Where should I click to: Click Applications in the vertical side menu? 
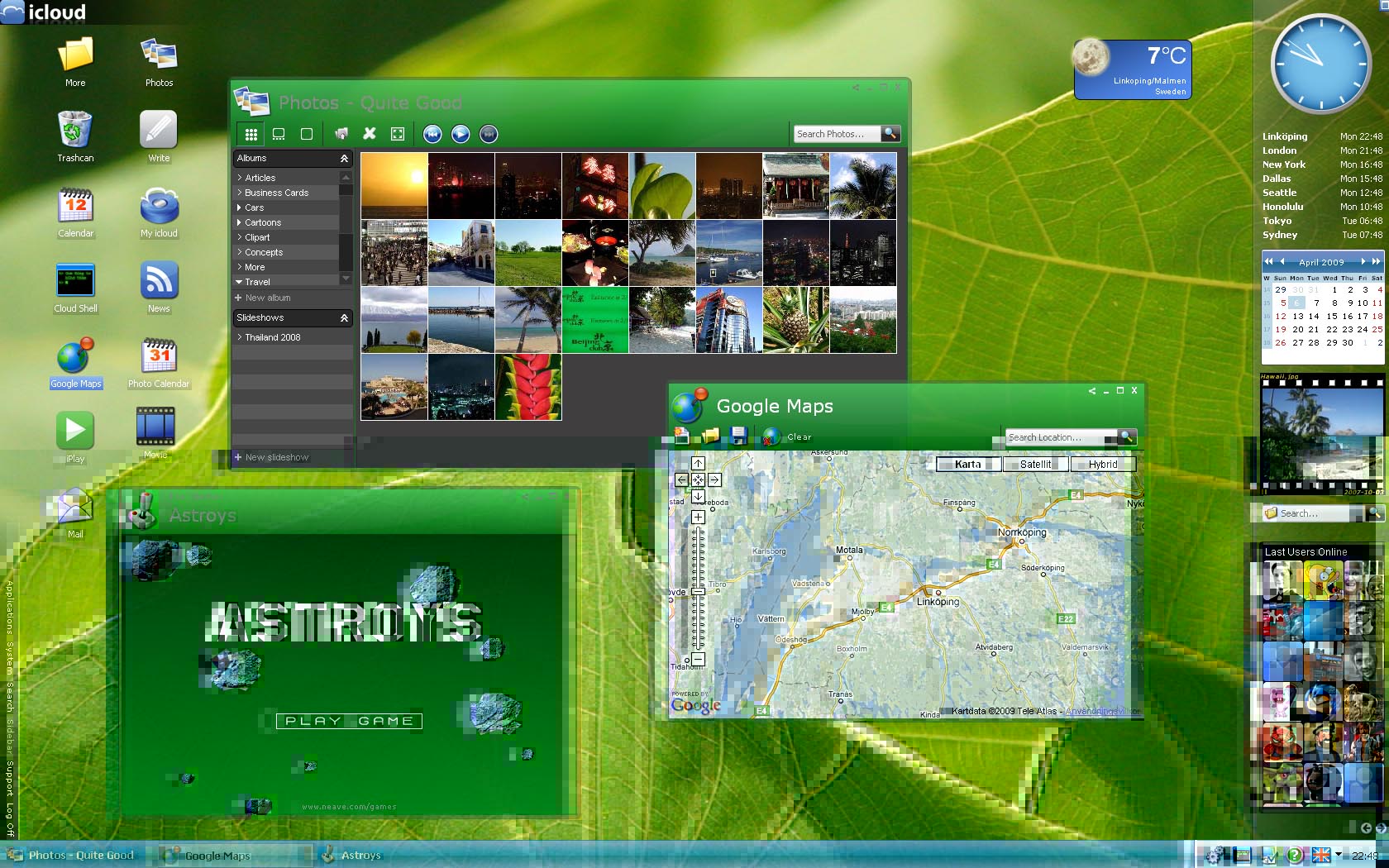[x=10, y=608]
